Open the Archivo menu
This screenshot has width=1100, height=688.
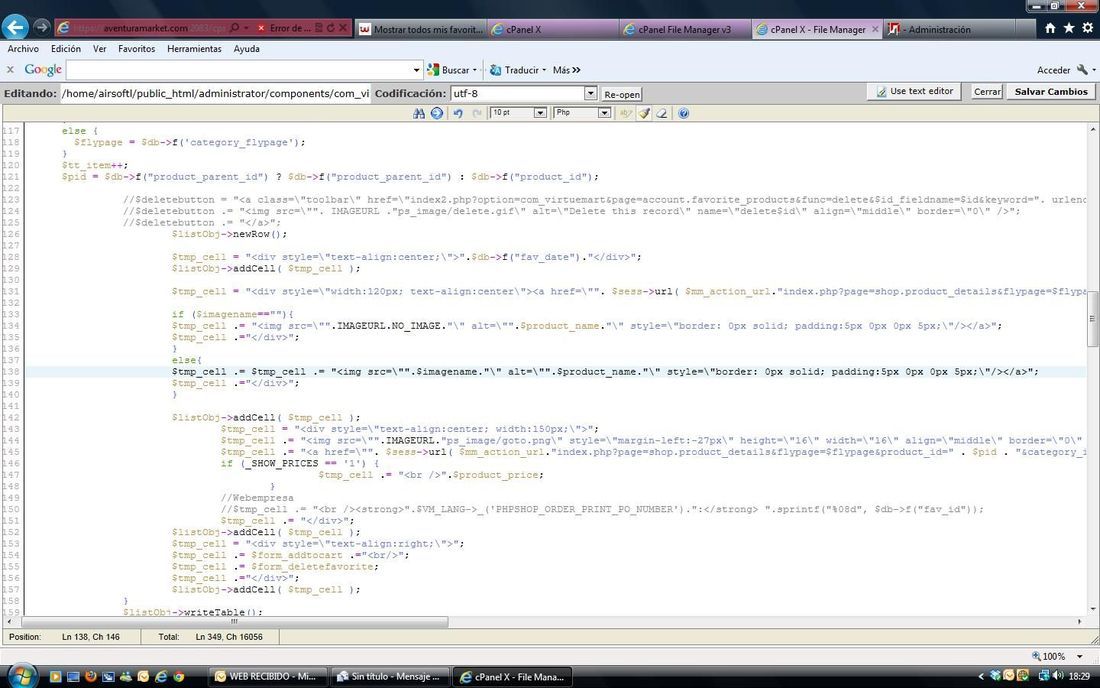(23, 48)
